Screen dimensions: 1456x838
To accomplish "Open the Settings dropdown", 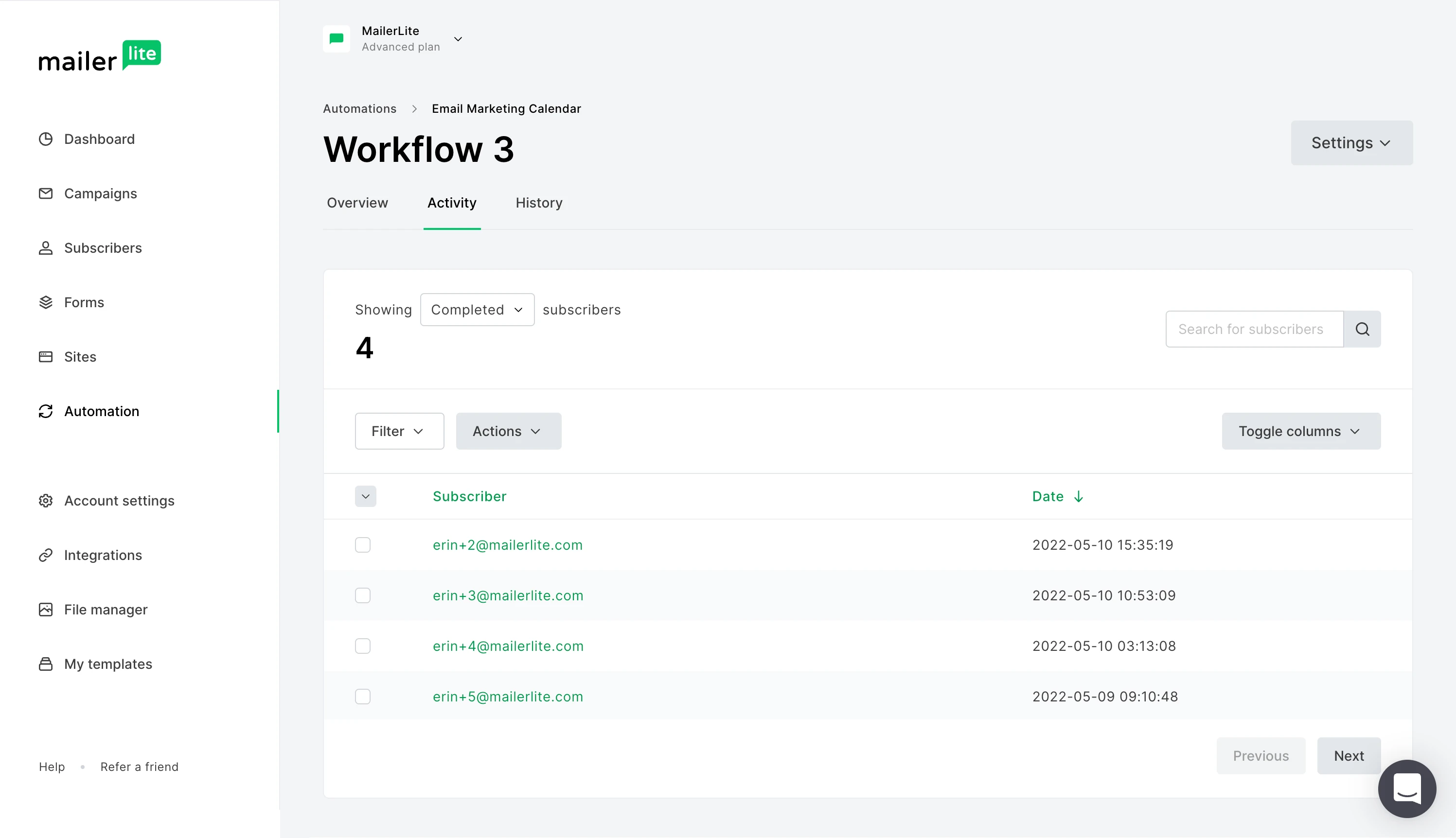I will pos(1350,143).
